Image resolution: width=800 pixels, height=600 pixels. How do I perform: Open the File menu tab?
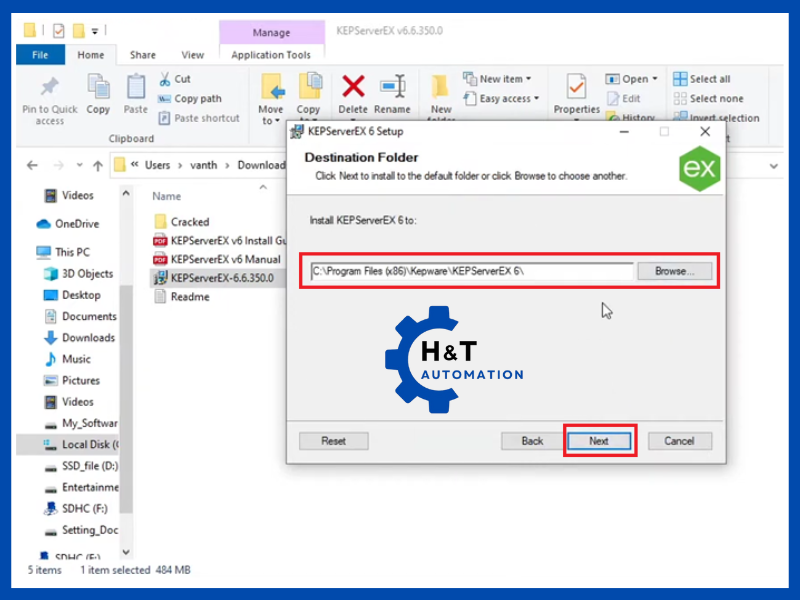click(x=41, y=55)
